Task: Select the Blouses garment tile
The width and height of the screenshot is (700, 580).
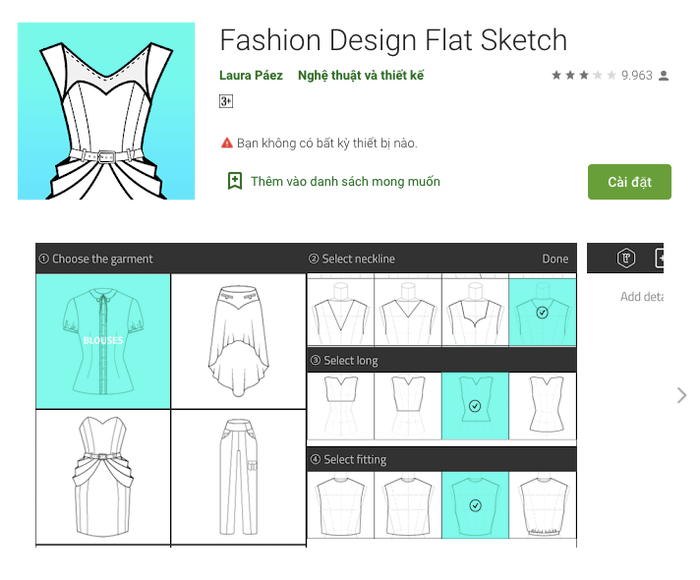Action: click(x=103, y=342)
